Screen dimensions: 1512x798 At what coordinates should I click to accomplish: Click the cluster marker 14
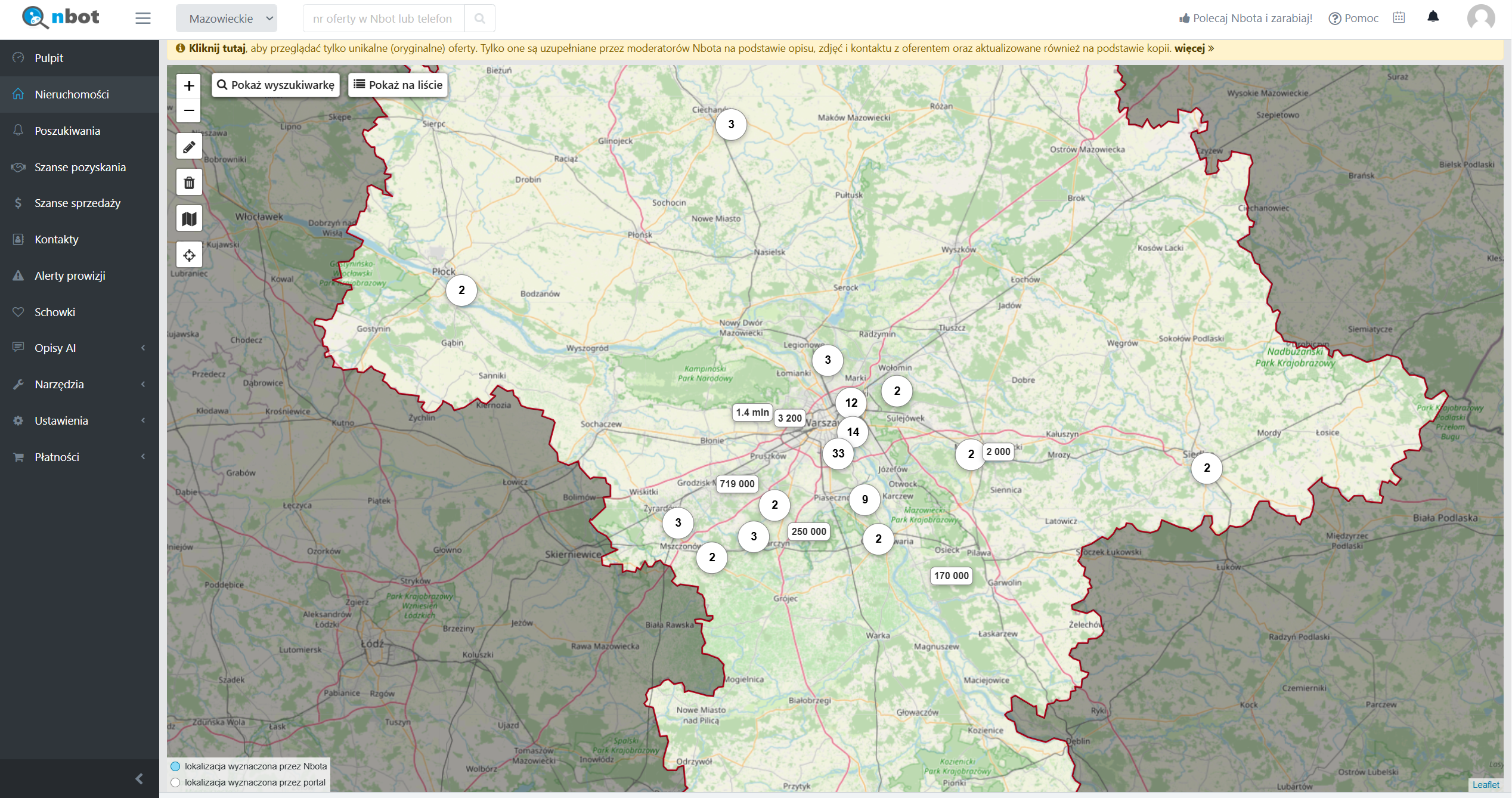[853, 432]
